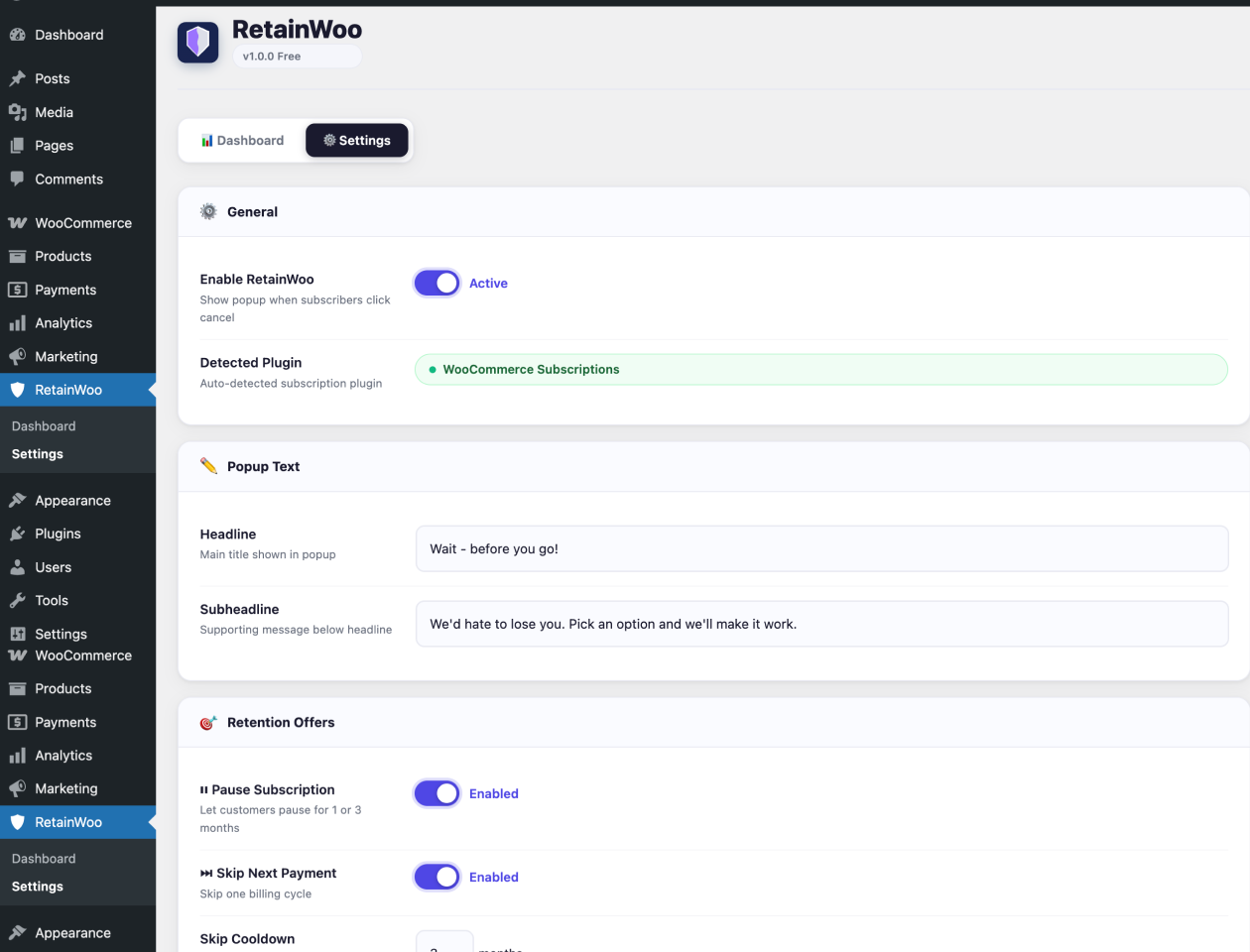1250x952 pixels.
Task: Click the Products box icon in sidebar
Action: pos(20,256)
